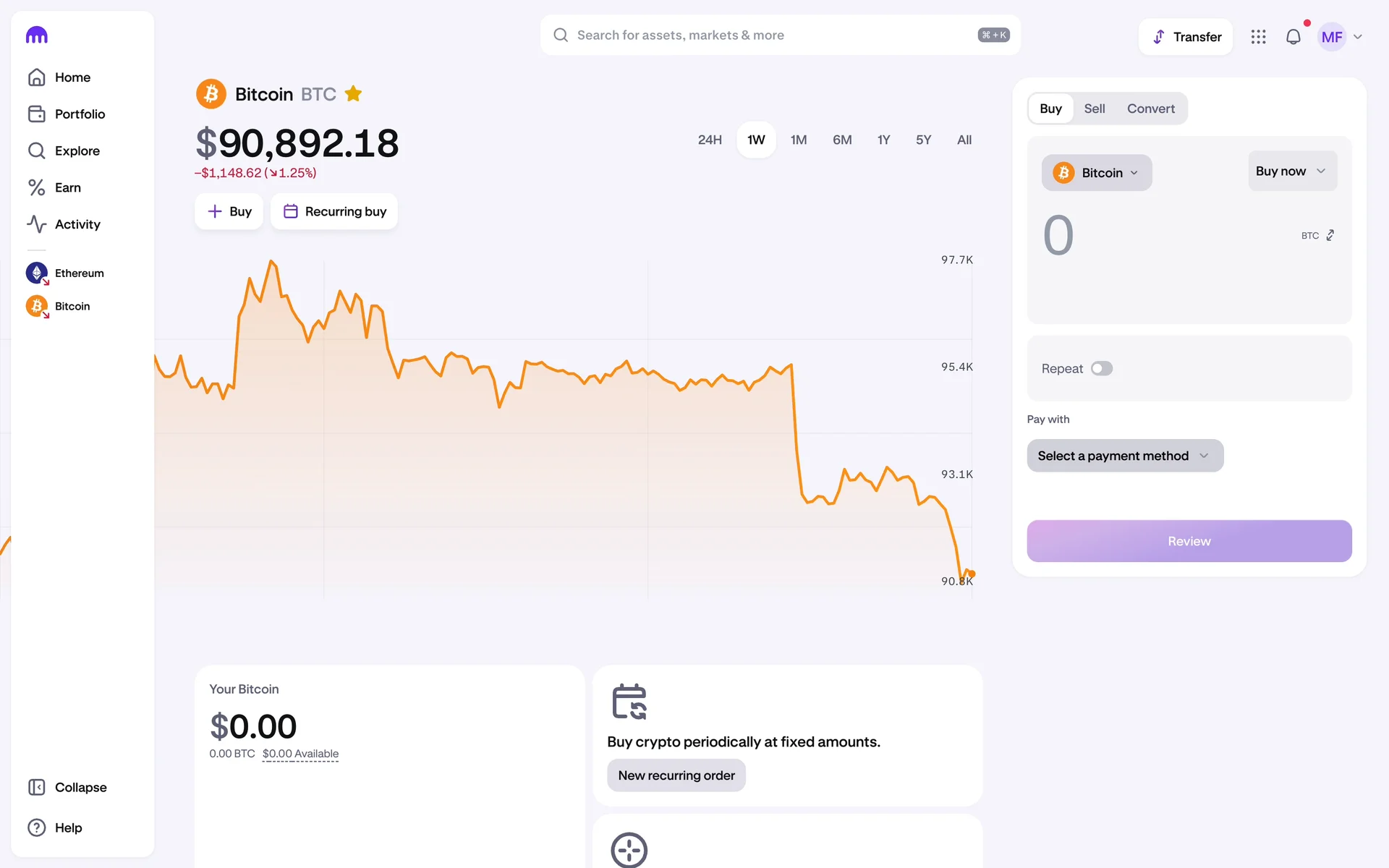Viewport: 1389px width, 868px height.
Task: Select the 24H chart range
Action: [x=709, y=140]
